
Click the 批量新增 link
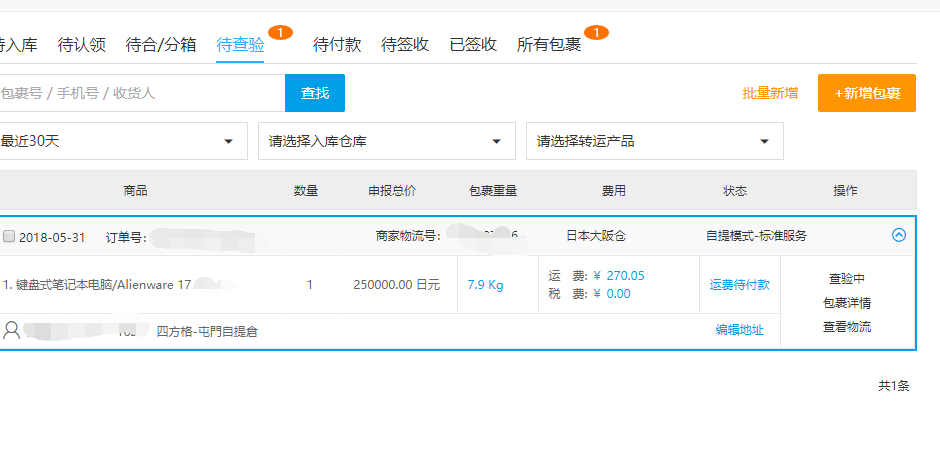[770, 93]
